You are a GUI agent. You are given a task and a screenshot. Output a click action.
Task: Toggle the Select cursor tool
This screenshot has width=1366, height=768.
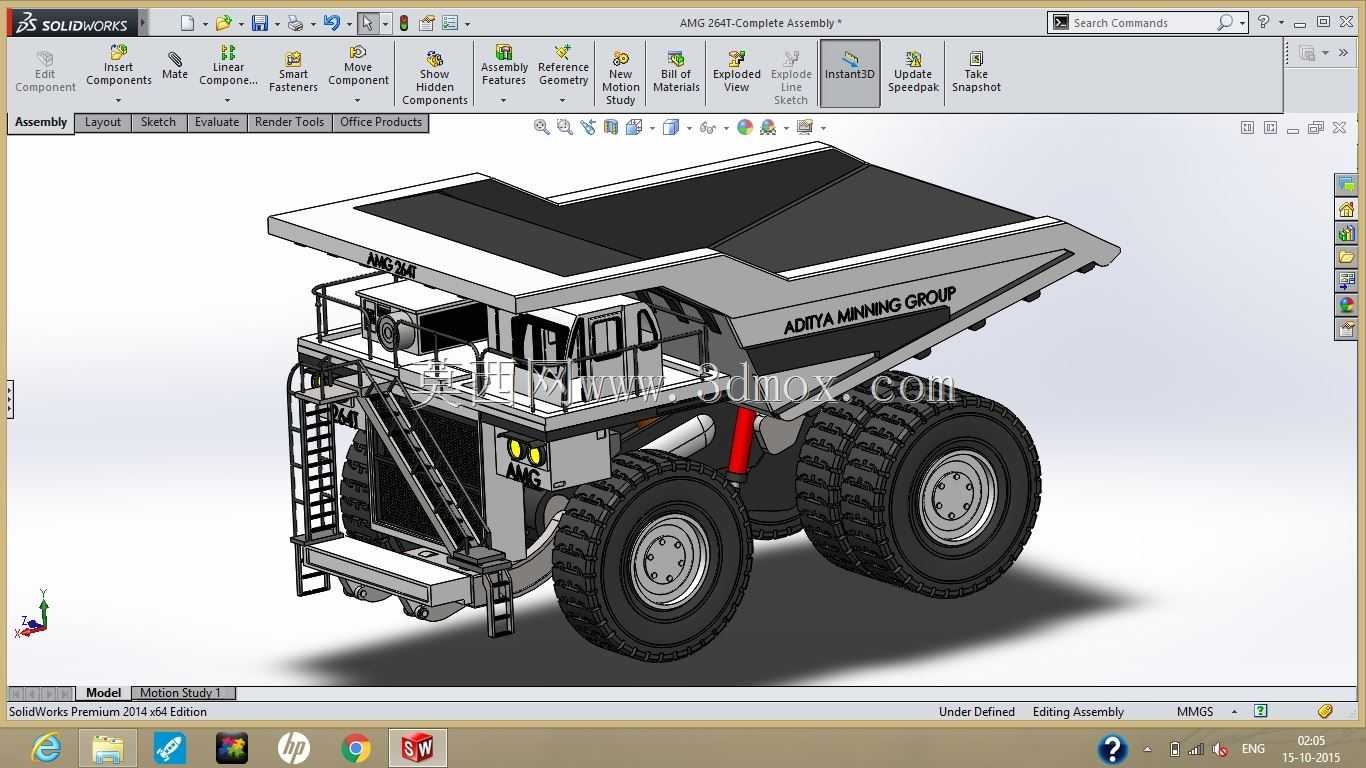(367, 23)
